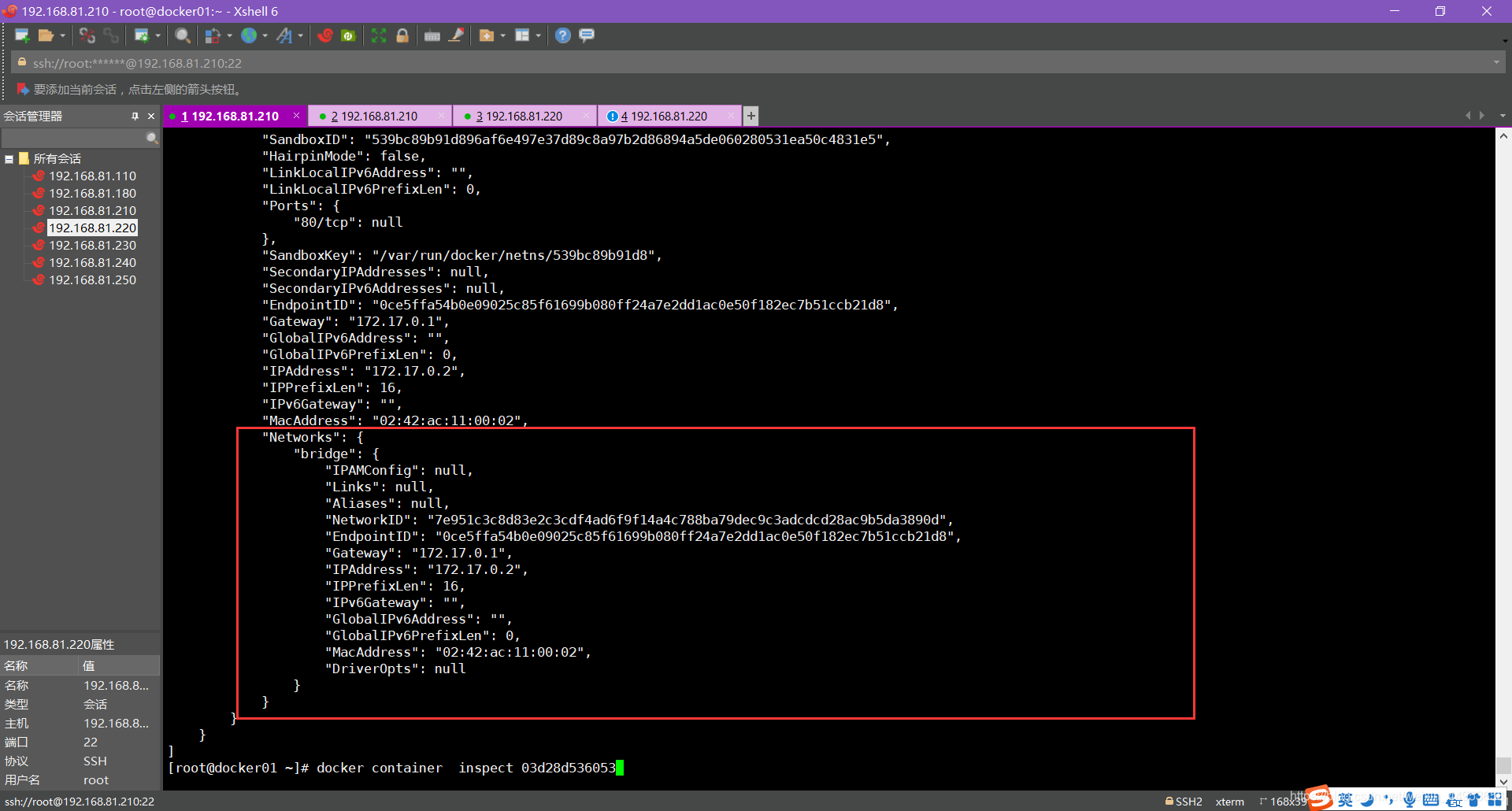Close the session manager panel
The height and width of the screenshot is (811, 1512).
[x=151, y=116]
